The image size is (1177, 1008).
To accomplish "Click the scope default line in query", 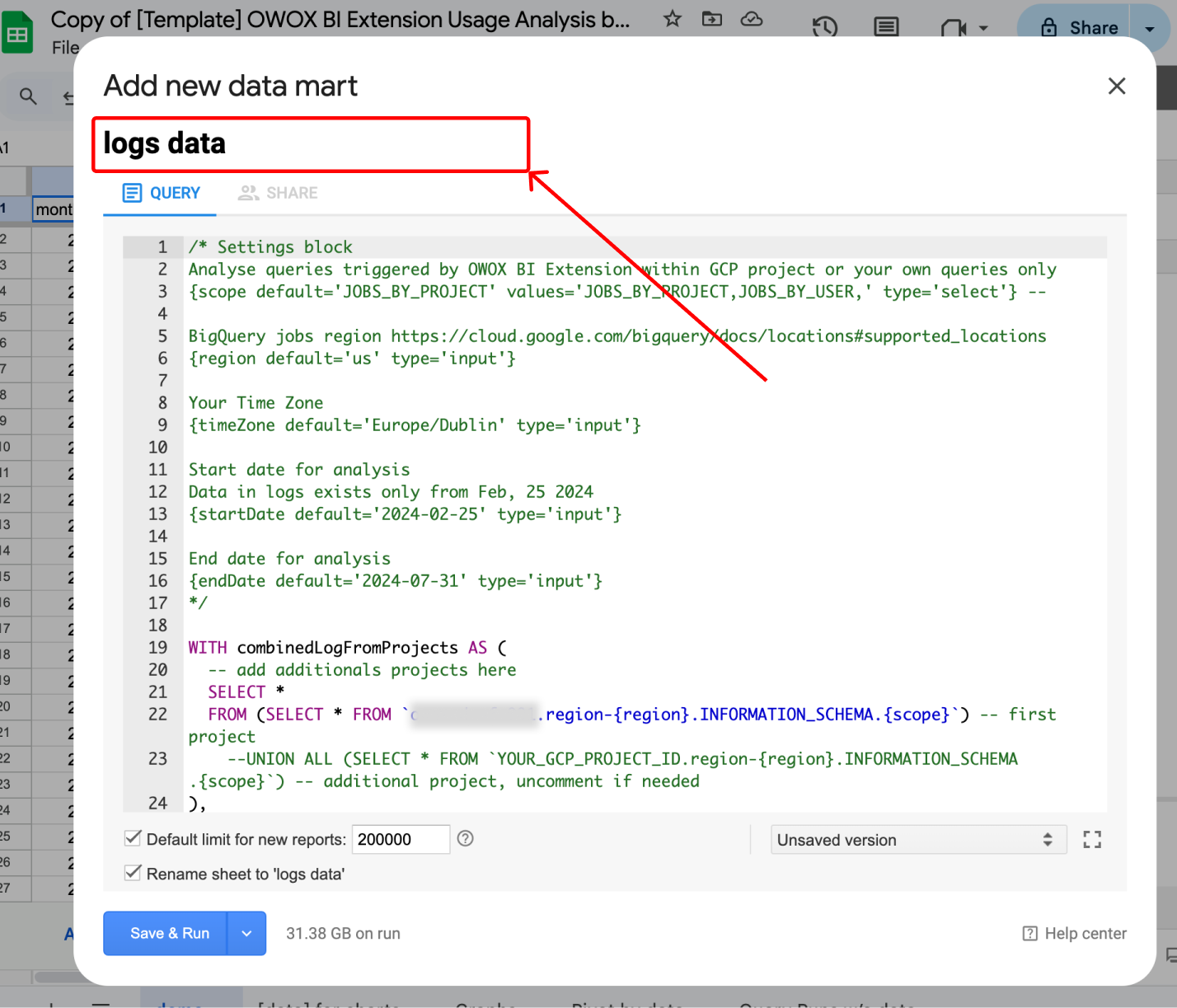I will click(617, 292).
